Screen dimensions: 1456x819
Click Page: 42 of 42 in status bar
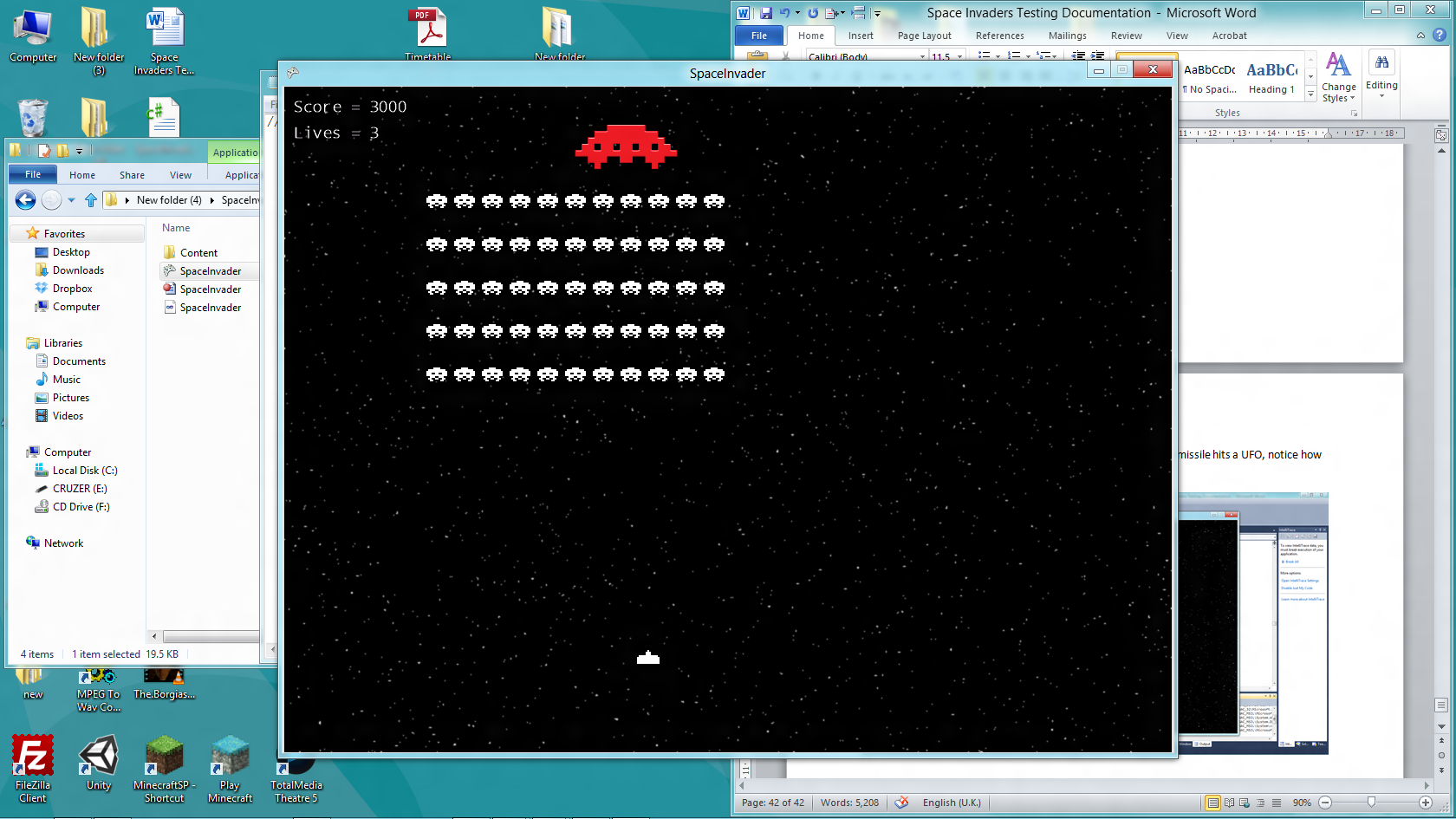click(773, 803)
